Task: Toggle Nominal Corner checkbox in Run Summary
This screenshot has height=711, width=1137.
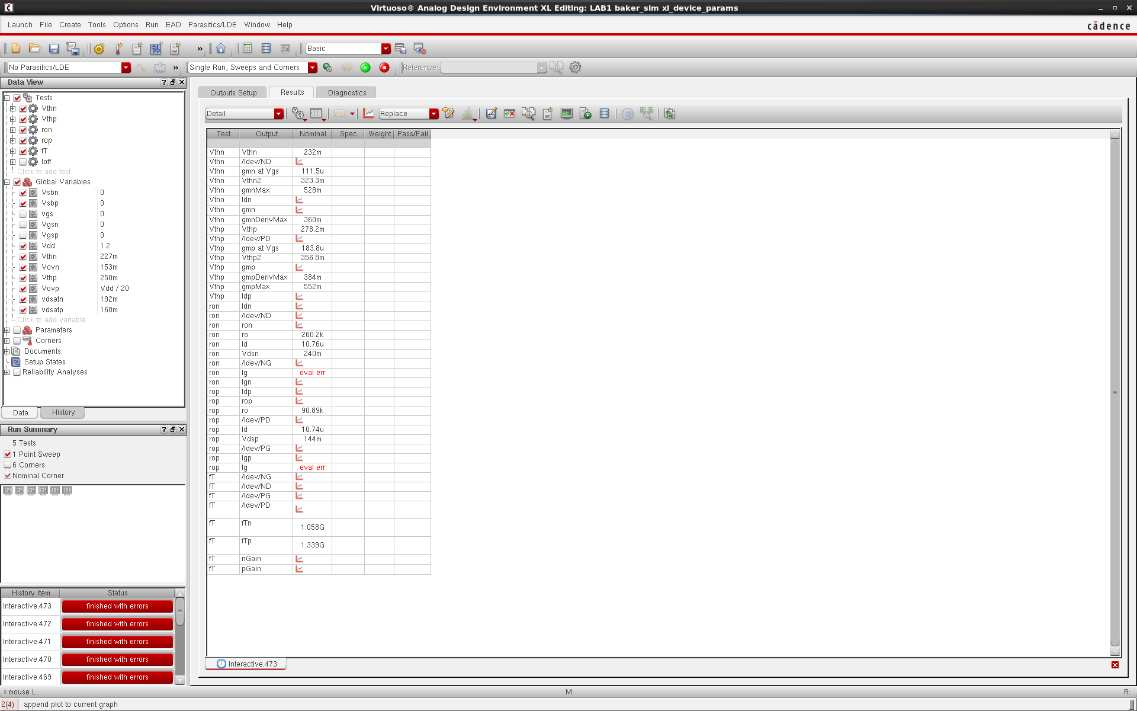Action: click(x=8, y=476)
